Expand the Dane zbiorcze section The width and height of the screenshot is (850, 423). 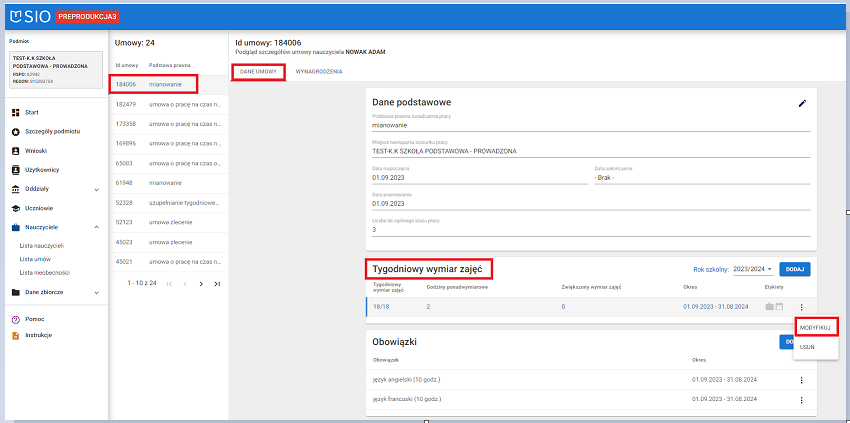click(x=96, y=292)
